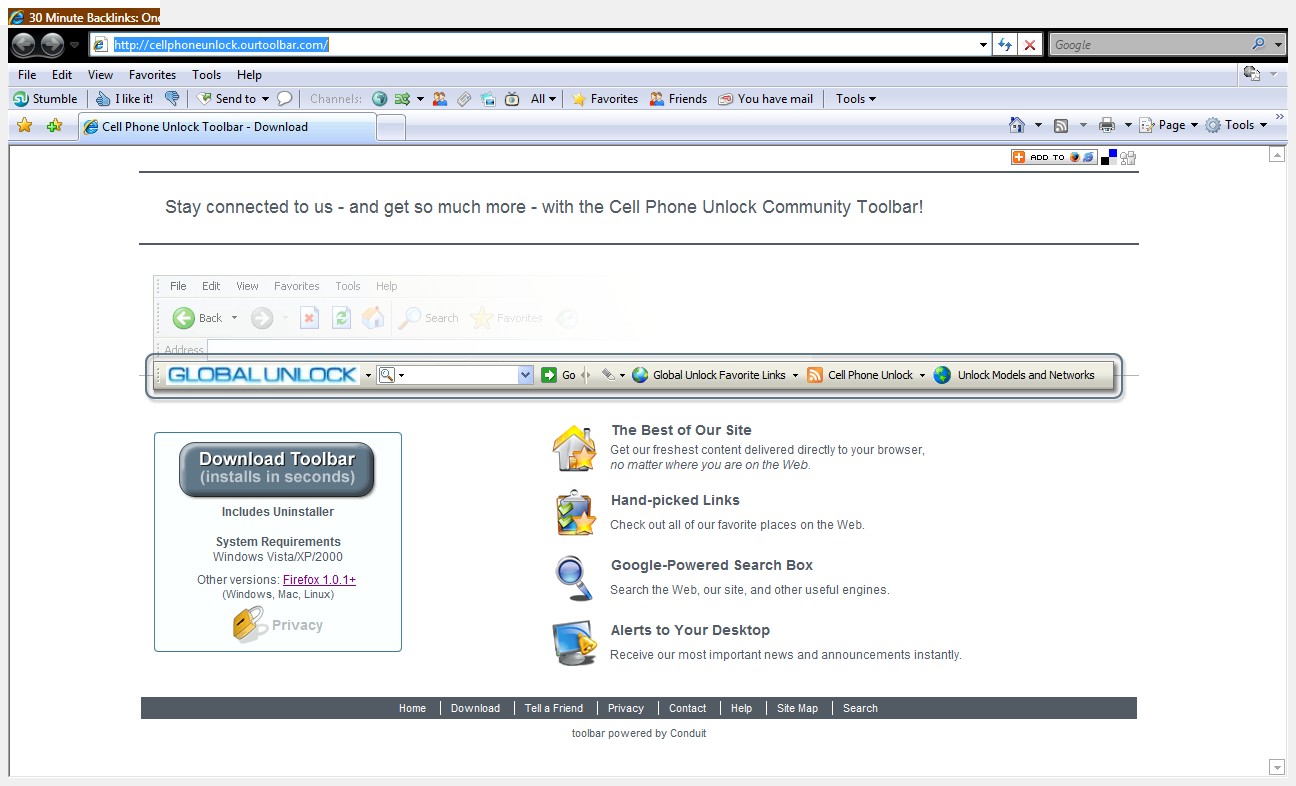
Task: Open a new blank tab
Action: coord(391,128)
